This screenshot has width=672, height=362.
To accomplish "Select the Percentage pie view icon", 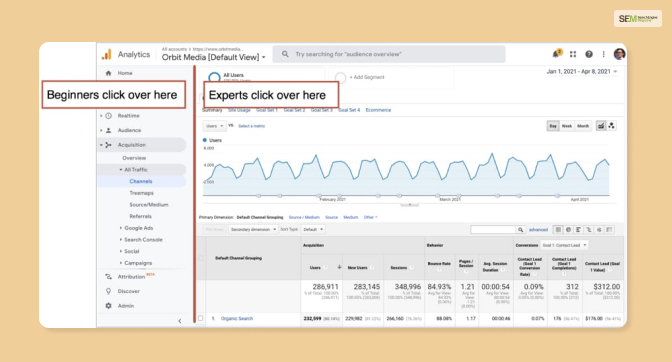I will [568, 230].
